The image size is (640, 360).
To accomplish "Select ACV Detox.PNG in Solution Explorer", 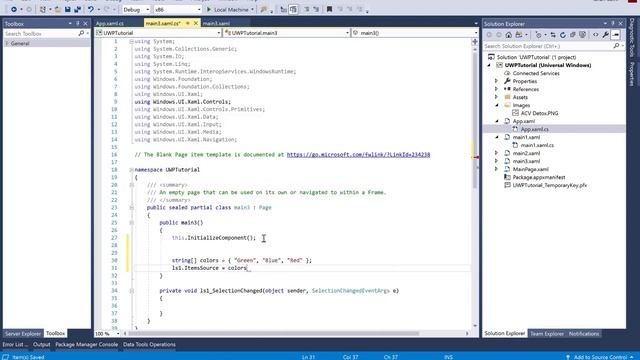I will (539, 113).
